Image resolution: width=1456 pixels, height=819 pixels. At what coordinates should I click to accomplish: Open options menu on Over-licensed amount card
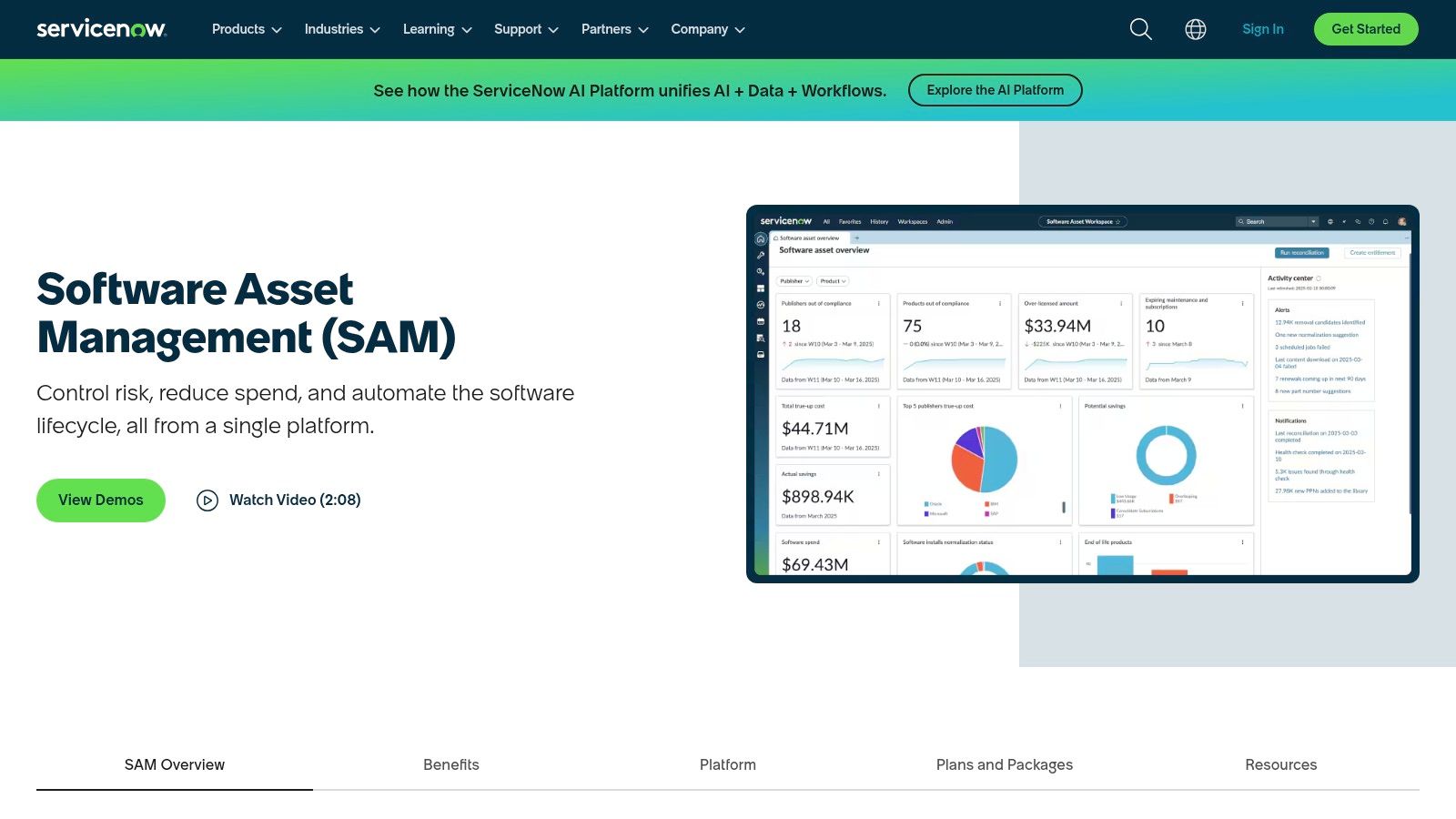click(x=1121, y=304)
